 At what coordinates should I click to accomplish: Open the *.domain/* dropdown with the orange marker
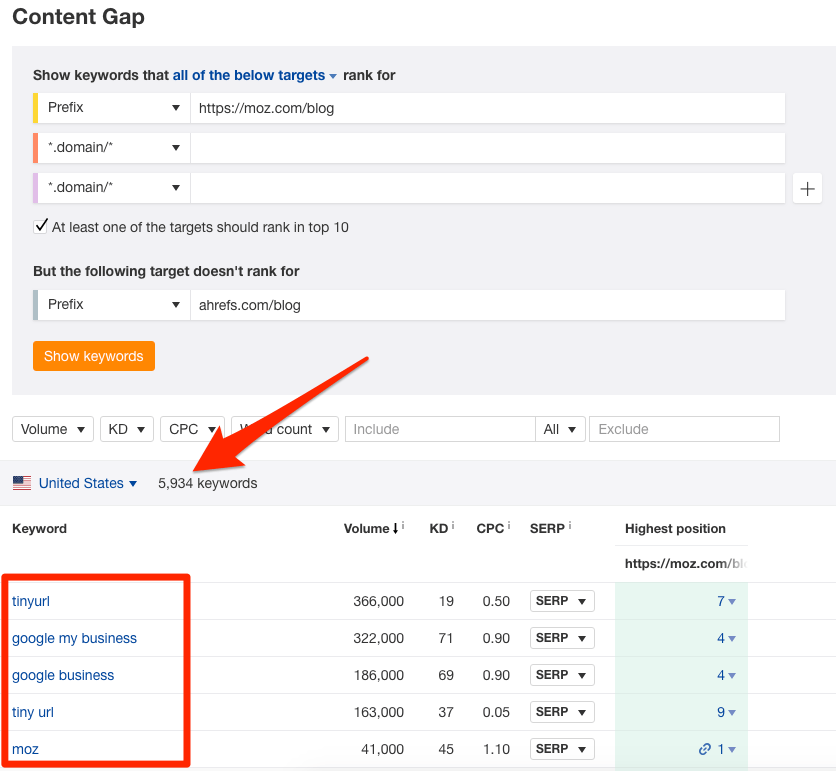point(114,148)
